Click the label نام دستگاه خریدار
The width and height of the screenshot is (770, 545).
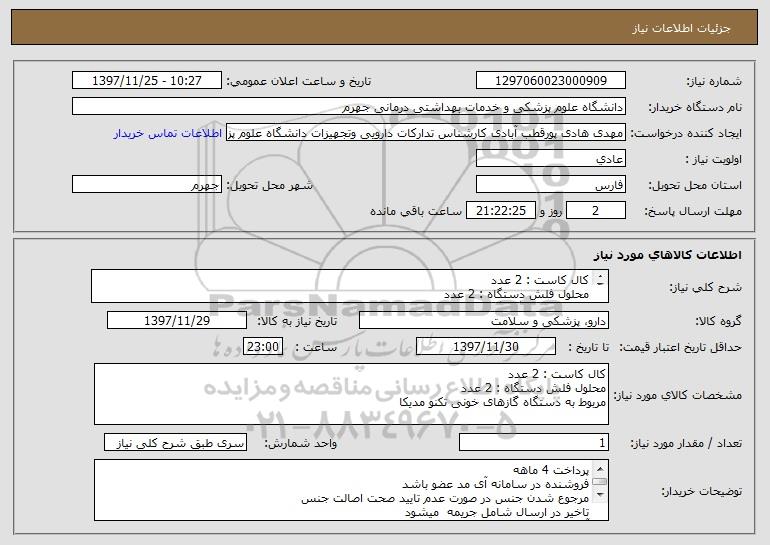click(x=695, y=108)
